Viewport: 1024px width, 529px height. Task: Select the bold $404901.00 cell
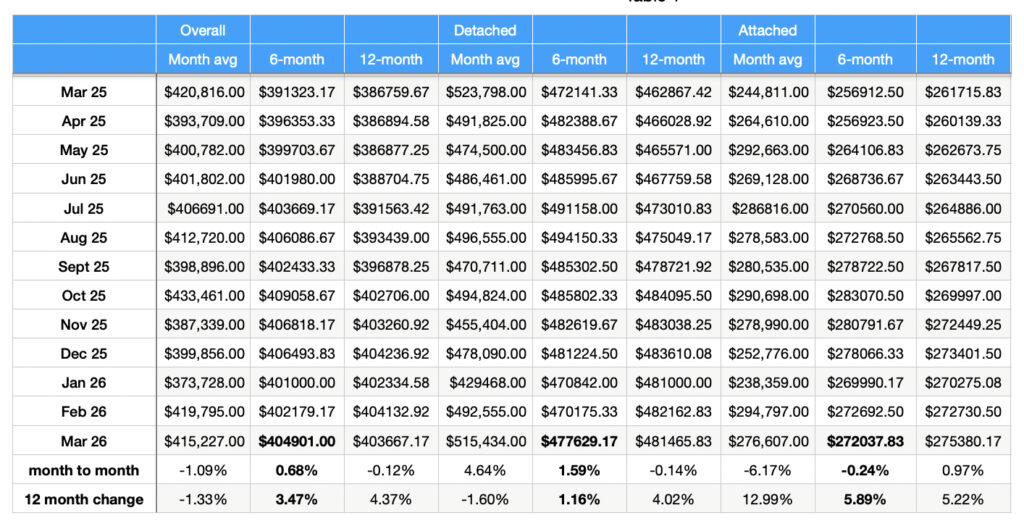click(297, 440)
